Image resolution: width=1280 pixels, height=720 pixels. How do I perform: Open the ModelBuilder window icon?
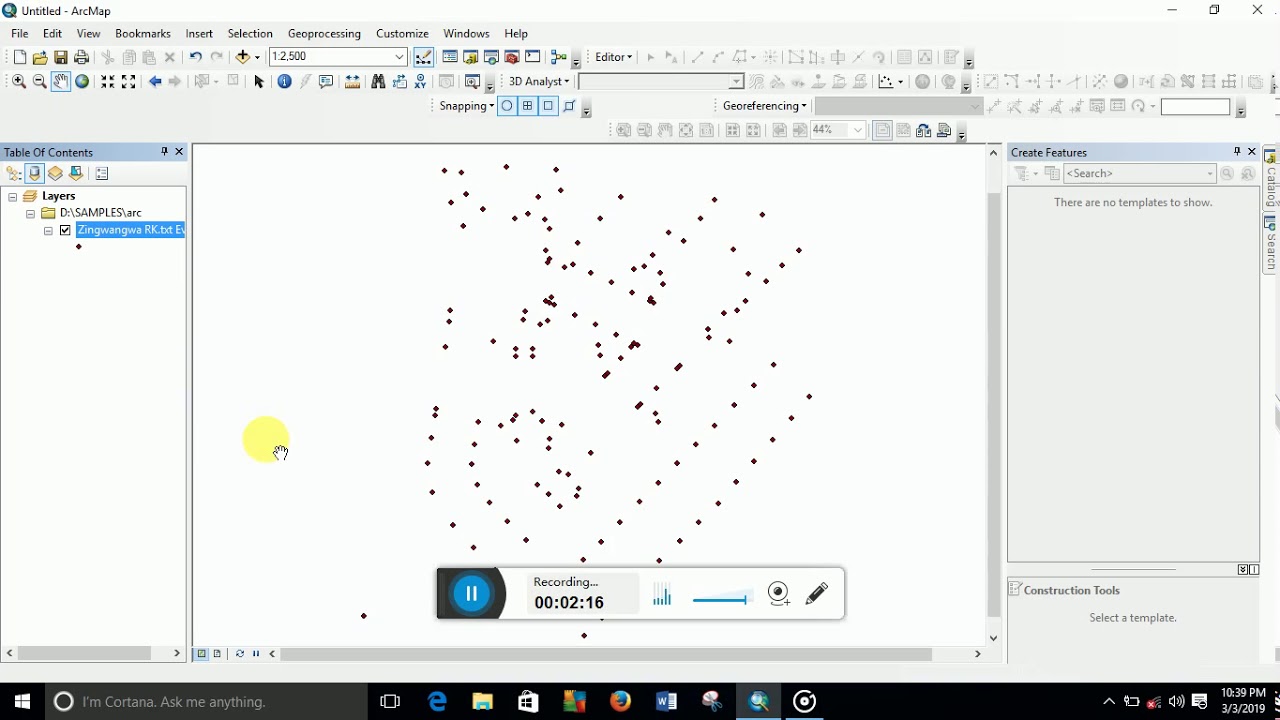559,58
